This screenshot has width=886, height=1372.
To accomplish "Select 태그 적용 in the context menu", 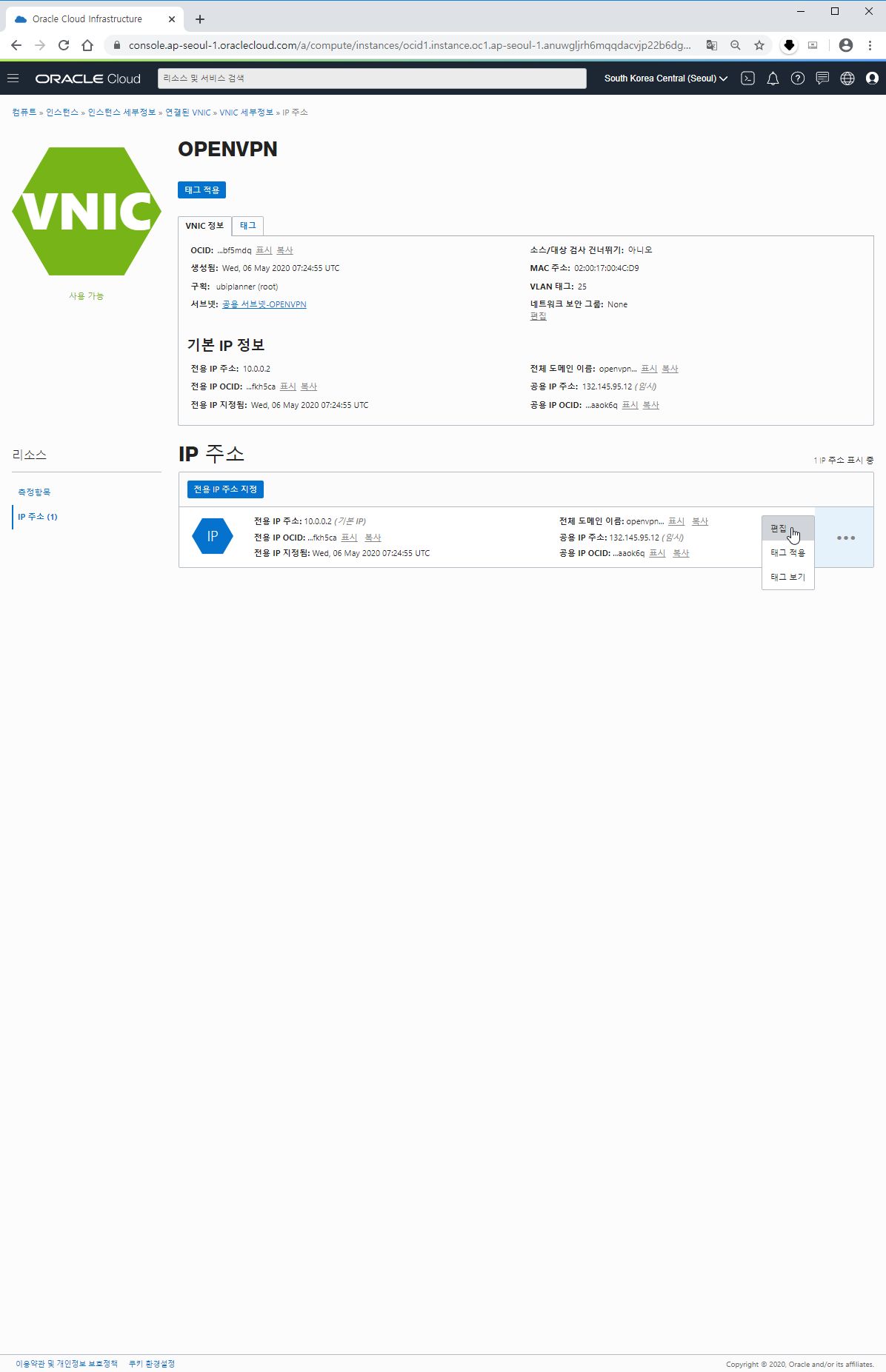I will (788, 553).
